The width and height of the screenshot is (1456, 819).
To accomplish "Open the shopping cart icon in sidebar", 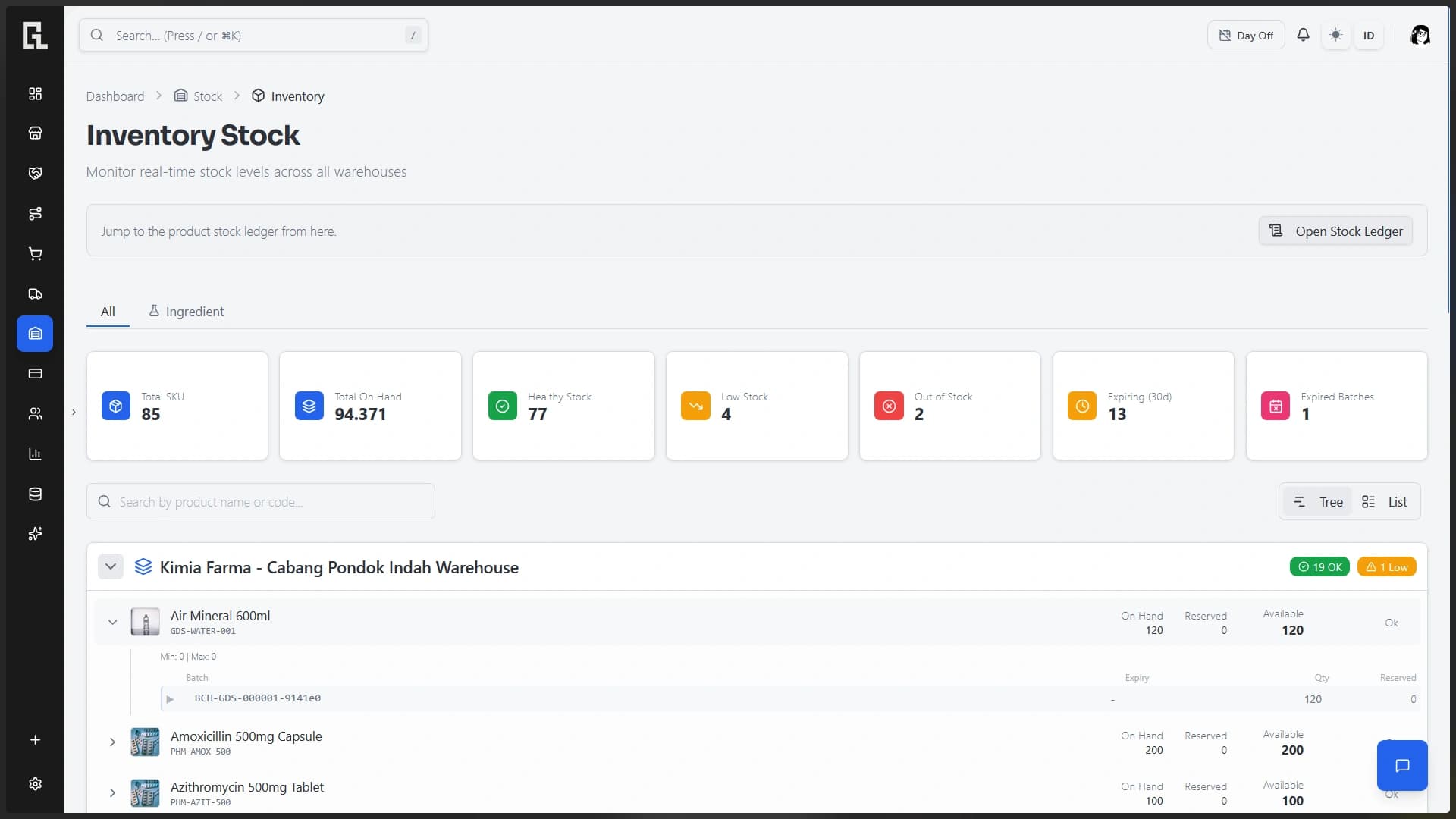I will 35,254.
